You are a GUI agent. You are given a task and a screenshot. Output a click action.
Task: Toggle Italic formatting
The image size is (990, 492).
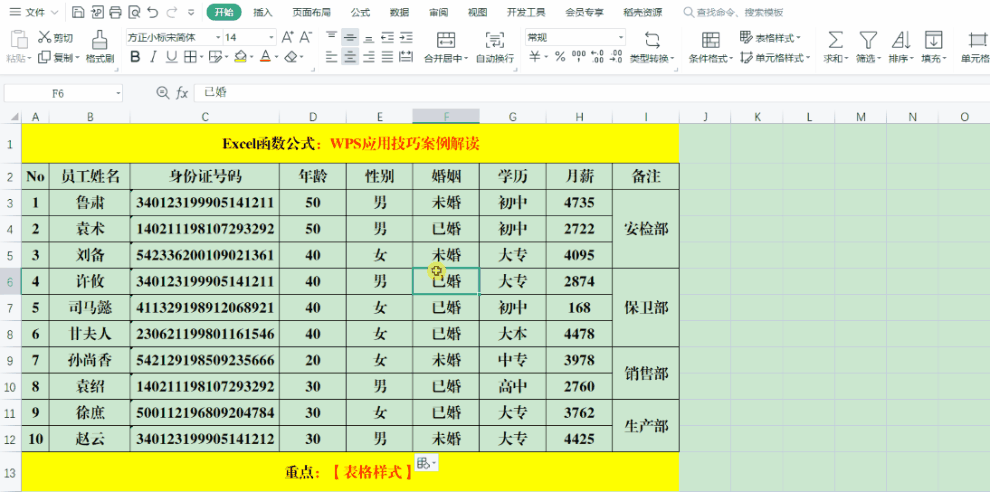pos(154,57)
